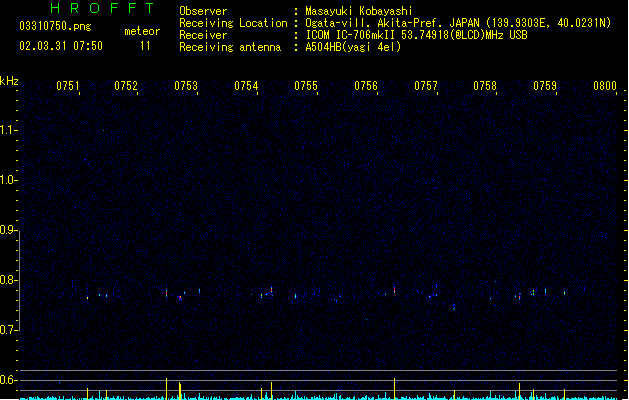Click the 1.0 kHz frequency label
The height and width of the screenshot is (400, 629).
(8, 180)
